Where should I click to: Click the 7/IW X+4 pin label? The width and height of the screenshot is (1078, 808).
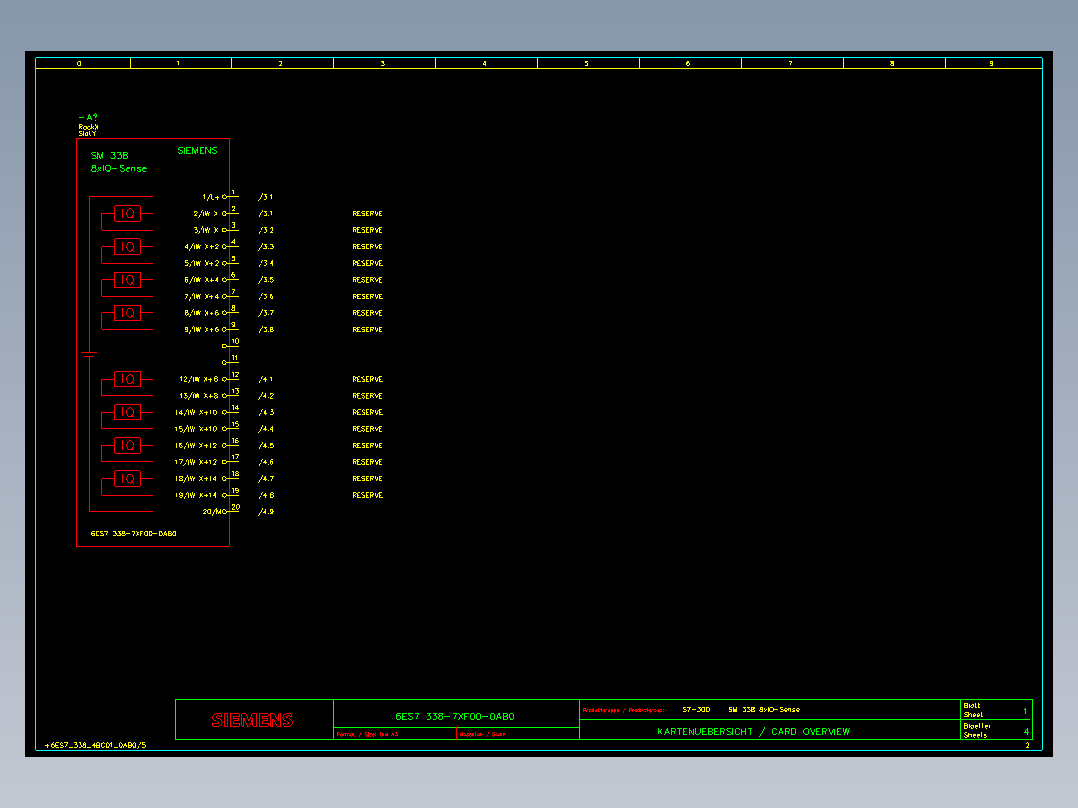(201, 296)
